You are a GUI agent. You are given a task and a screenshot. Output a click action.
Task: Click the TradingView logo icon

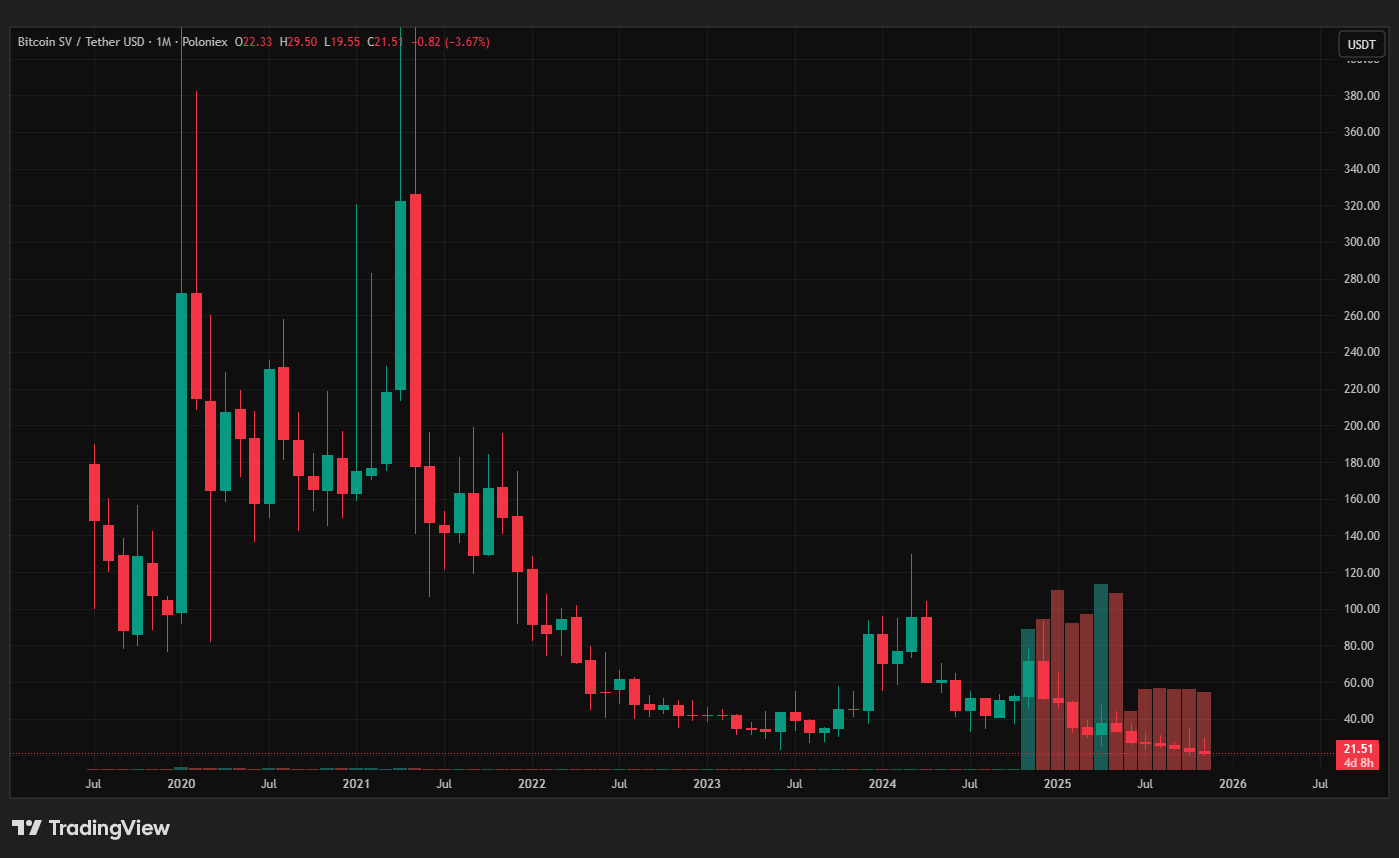(27, 828)
